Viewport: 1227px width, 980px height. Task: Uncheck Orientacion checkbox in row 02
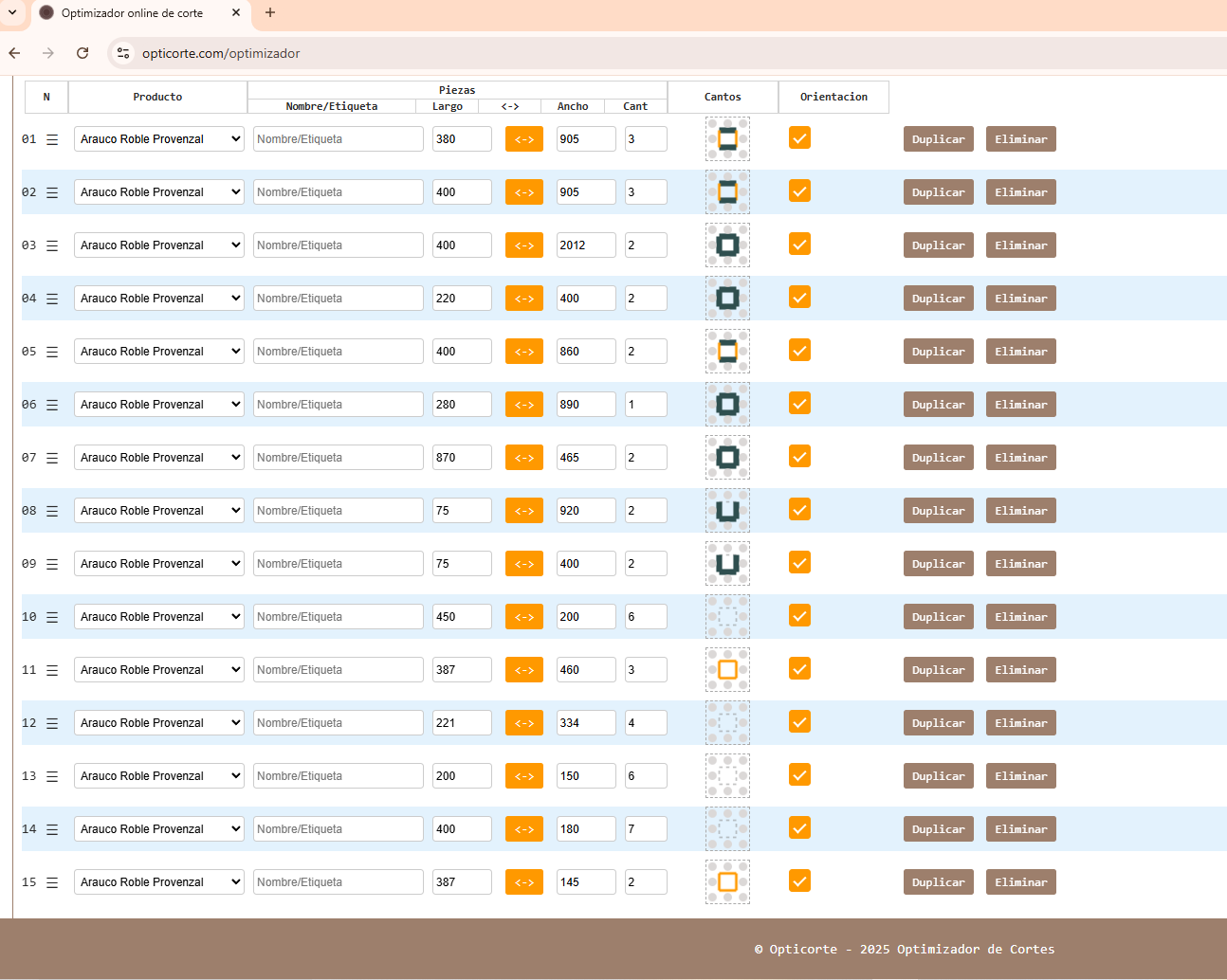(x=799, y=191)
